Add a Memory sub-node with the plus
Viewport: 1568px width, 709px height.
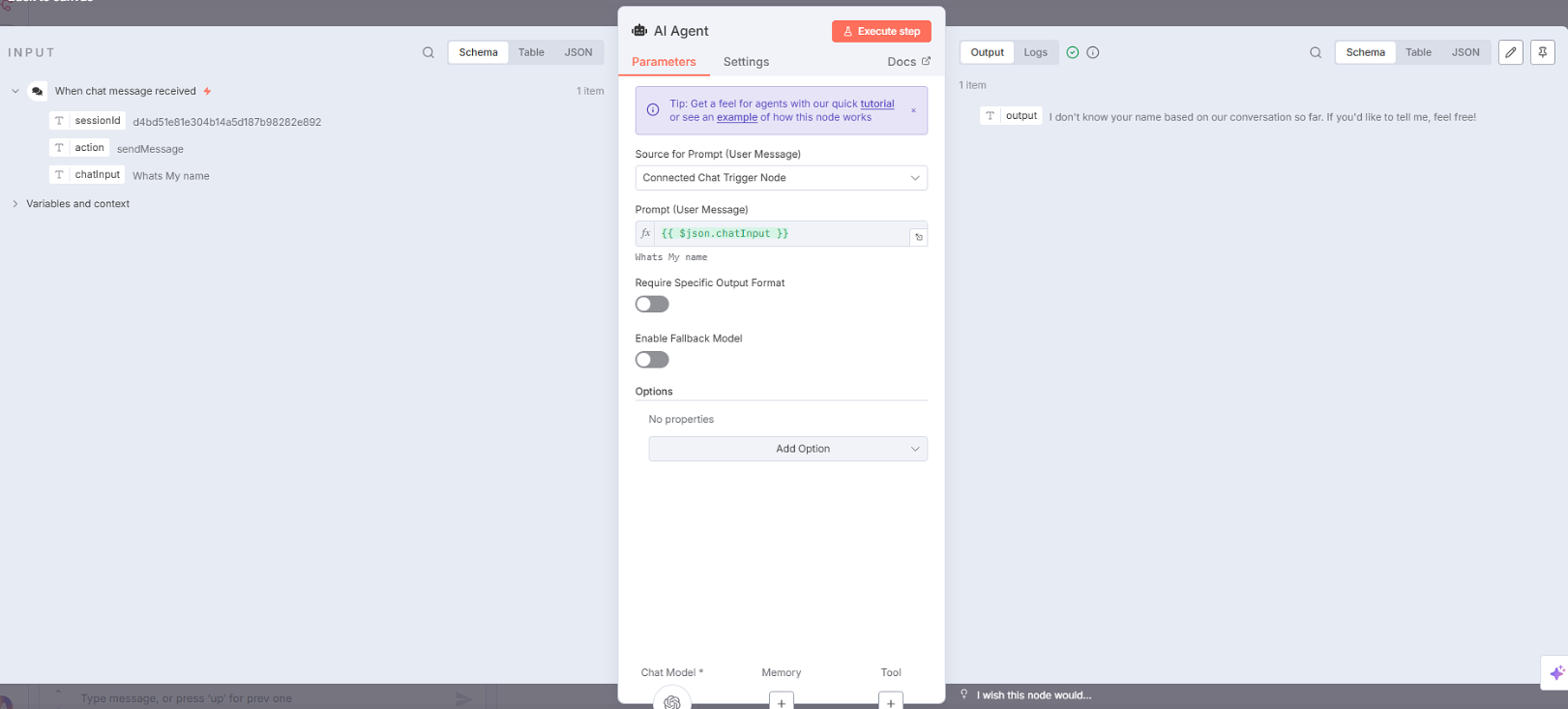click(x=782, y=702)
